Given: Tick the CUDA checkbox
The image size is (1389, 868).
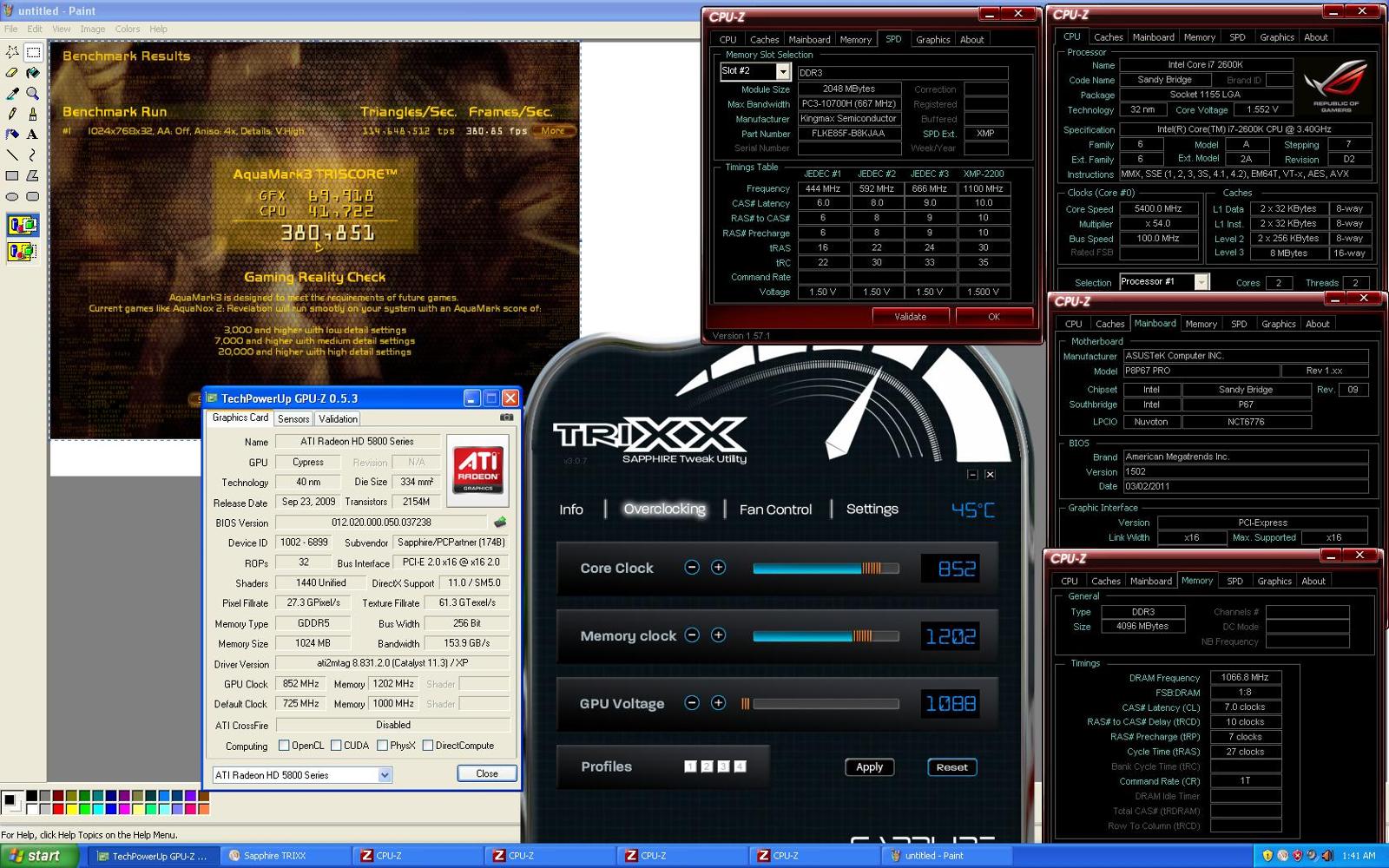Looking at the screenshot, I should [x=336, y=746].
